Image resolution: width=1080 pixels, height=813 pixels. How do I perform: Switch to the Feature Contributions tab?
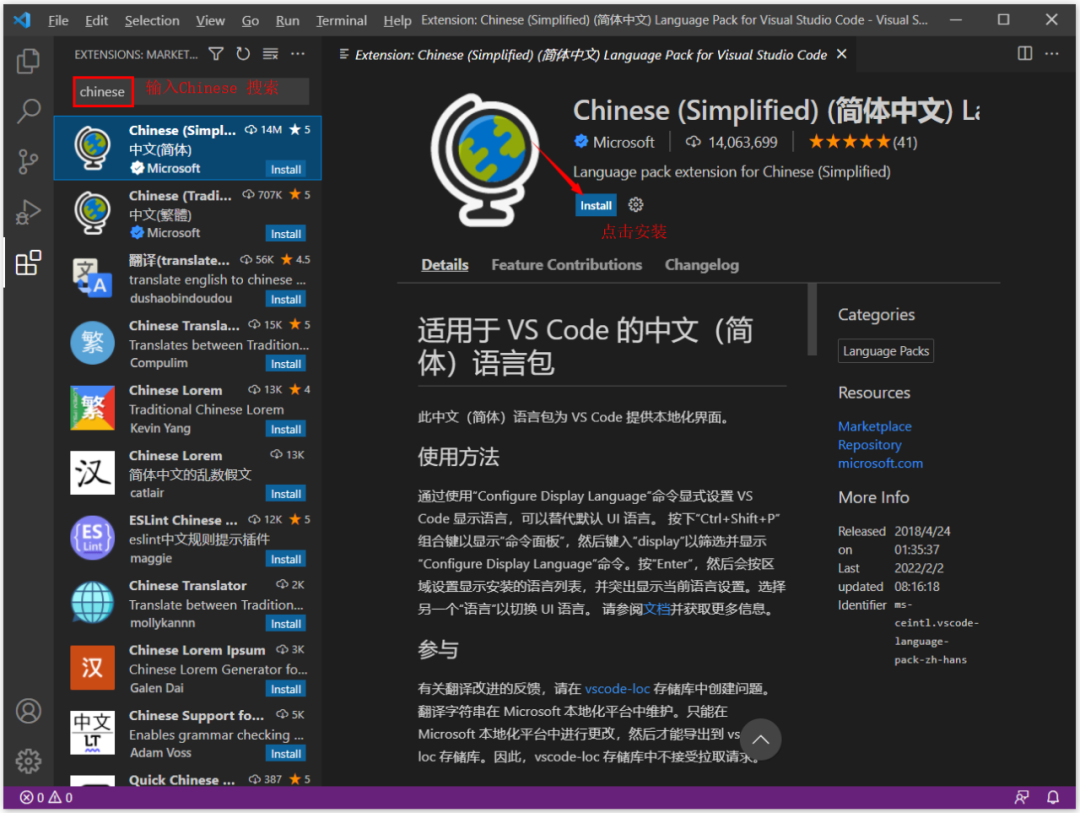tap(567, 264)
